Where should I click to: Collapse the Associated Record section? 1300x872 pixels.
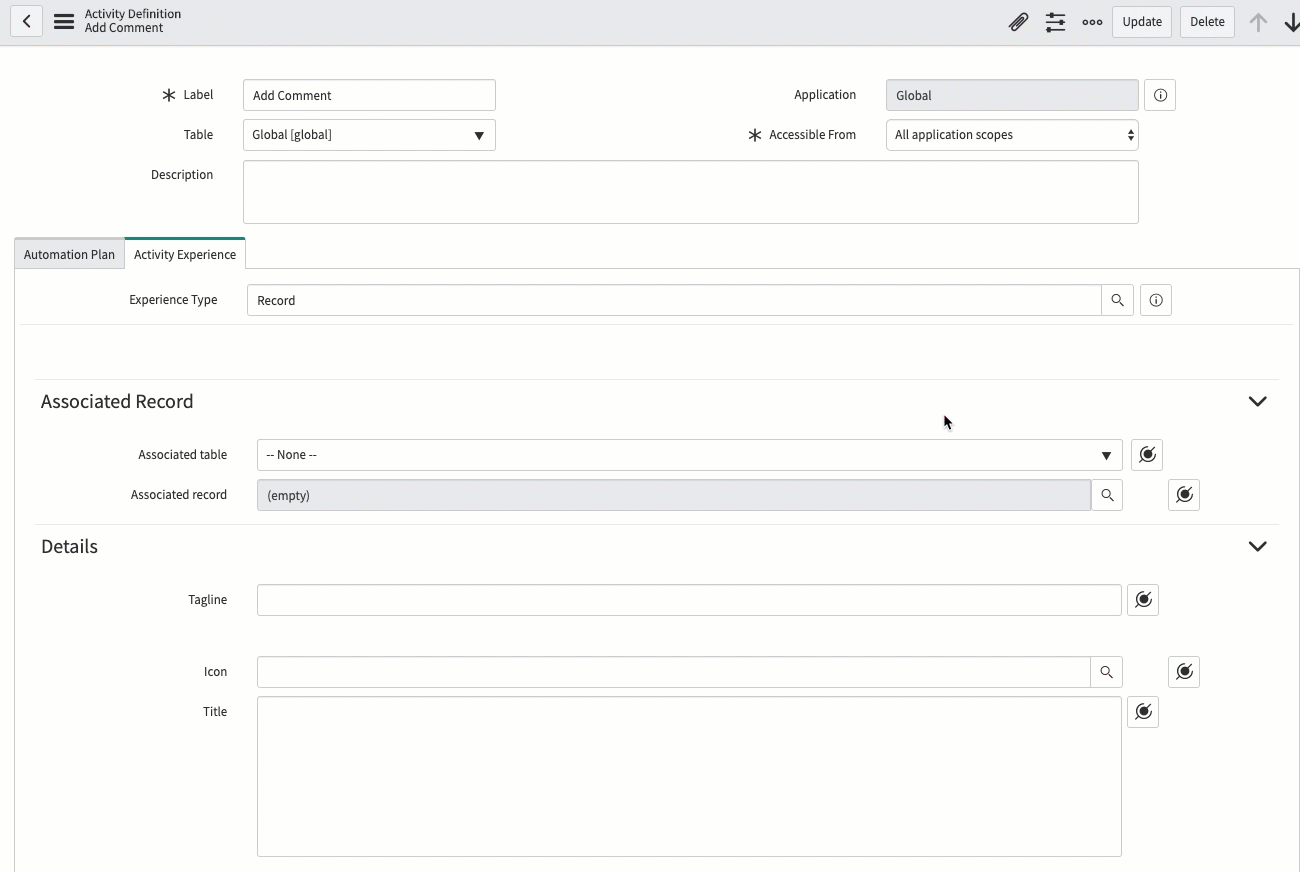tap(1258, 401)
